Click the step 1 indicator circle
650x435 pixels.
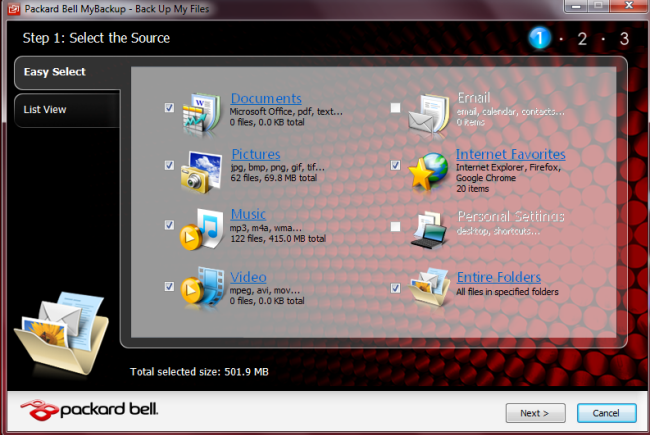pyautogui.click(x=540, y=38)
